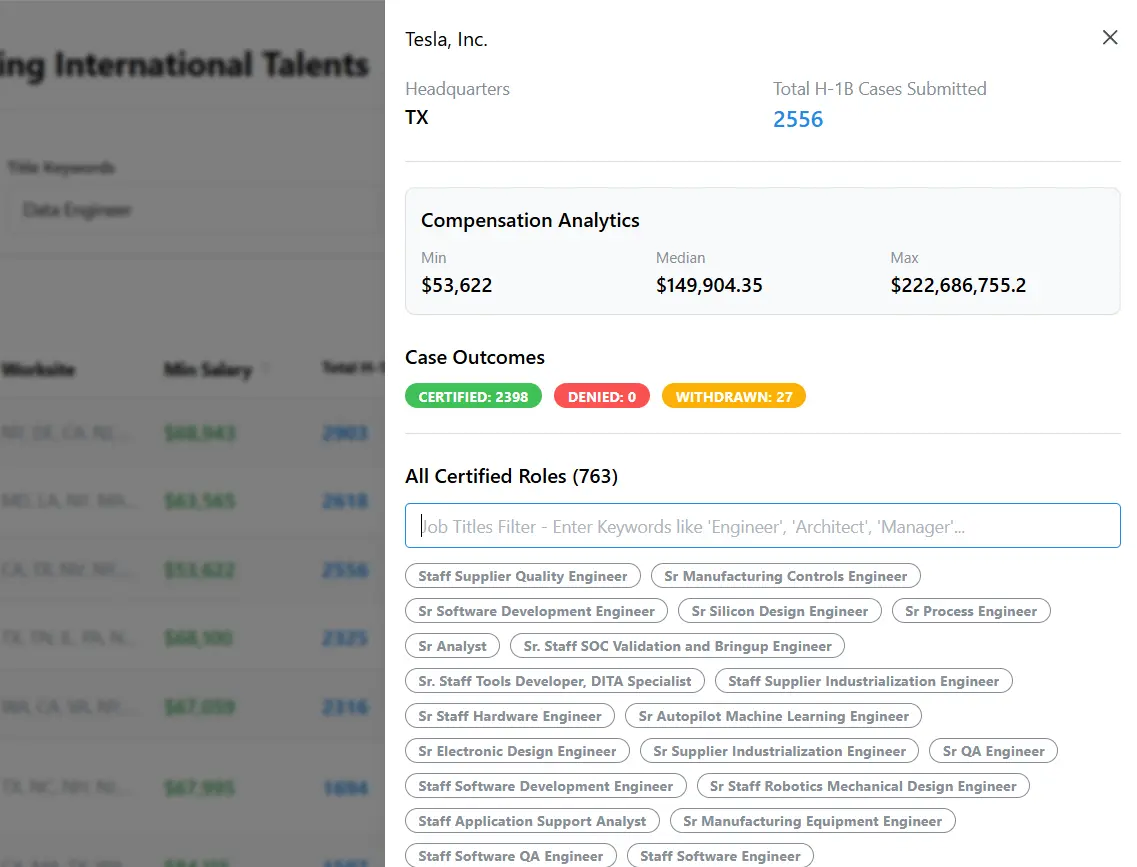The height and width of the screenshot is (867, 1137).
Task: Click the DENIED: 0 outcome badge
Action: pyautogui.click(x=601, y=396)
